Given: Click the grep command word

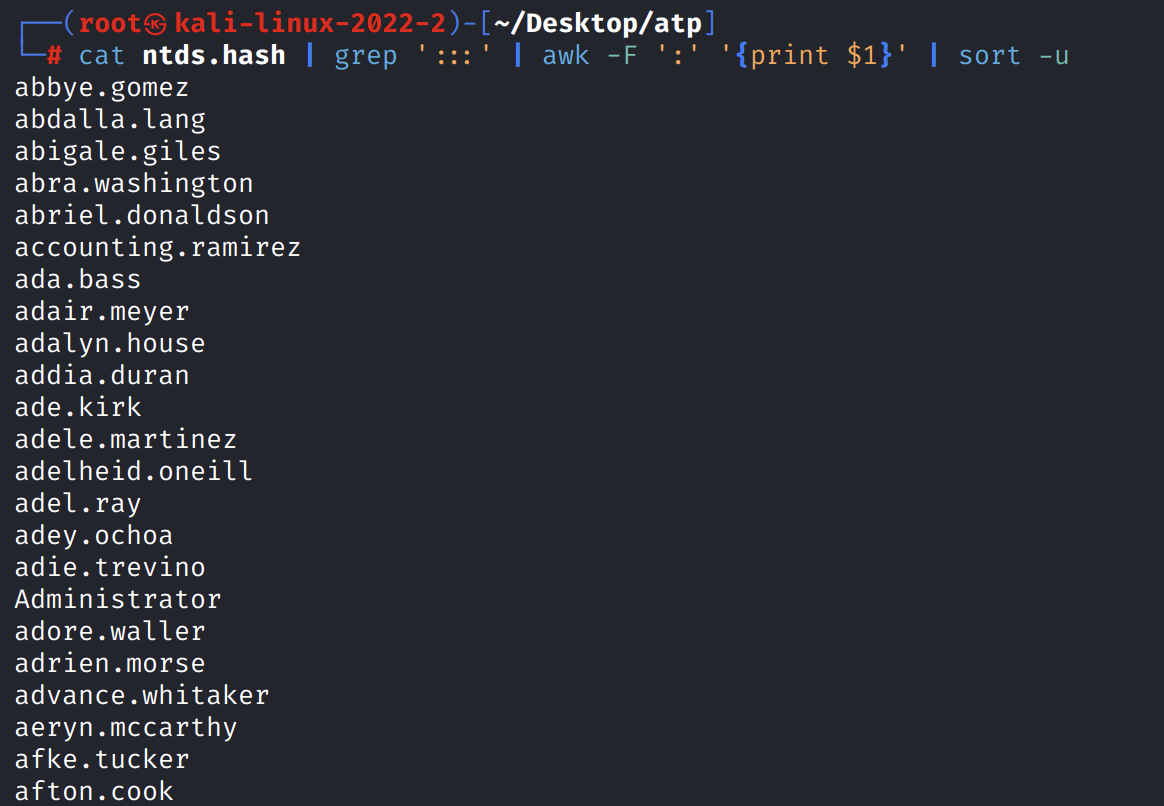Looking at the screenshot, I should point(366,55).
